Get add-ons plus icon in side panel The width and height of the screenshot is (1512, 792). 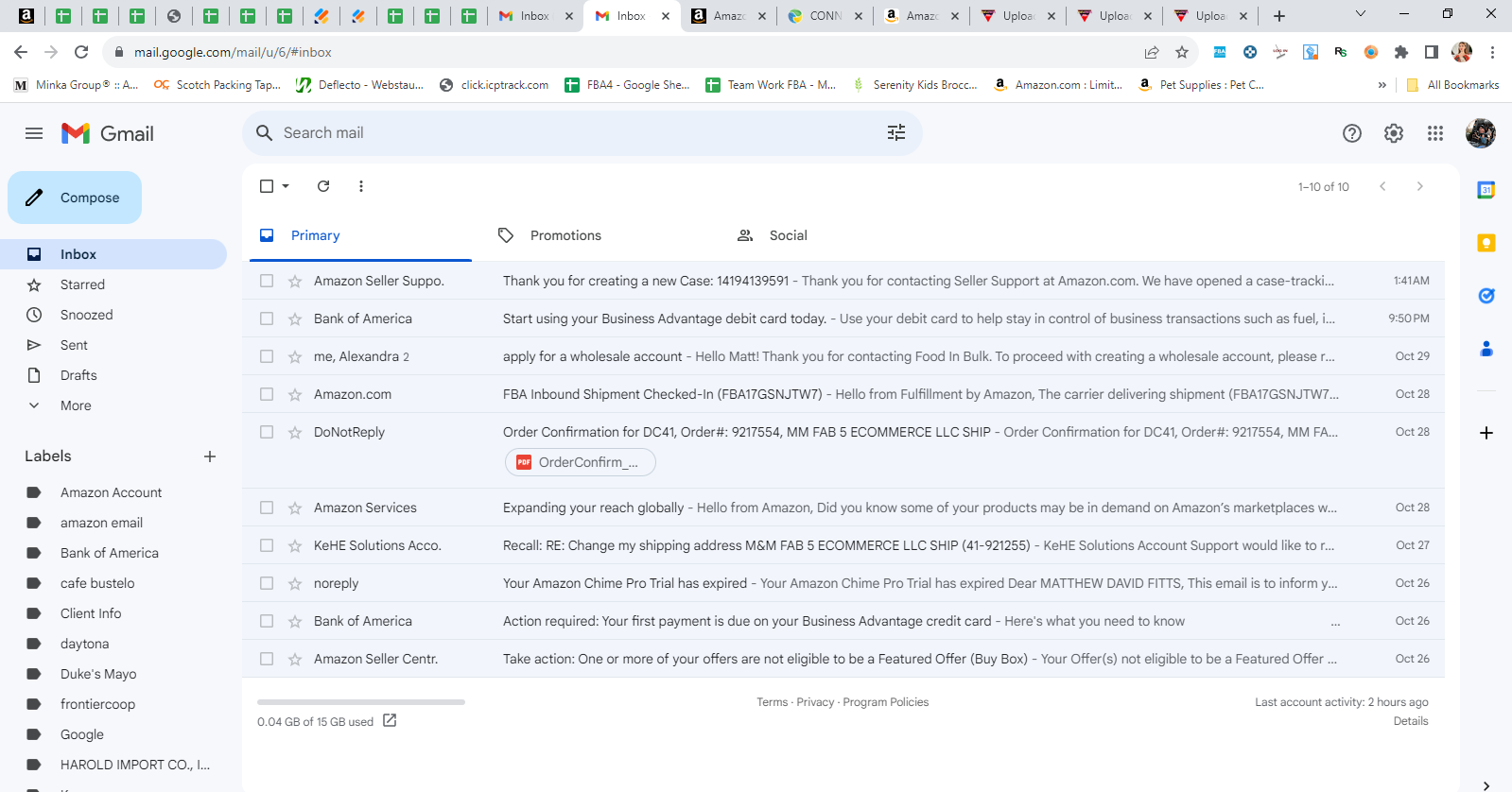click(x=1486, y=433)
